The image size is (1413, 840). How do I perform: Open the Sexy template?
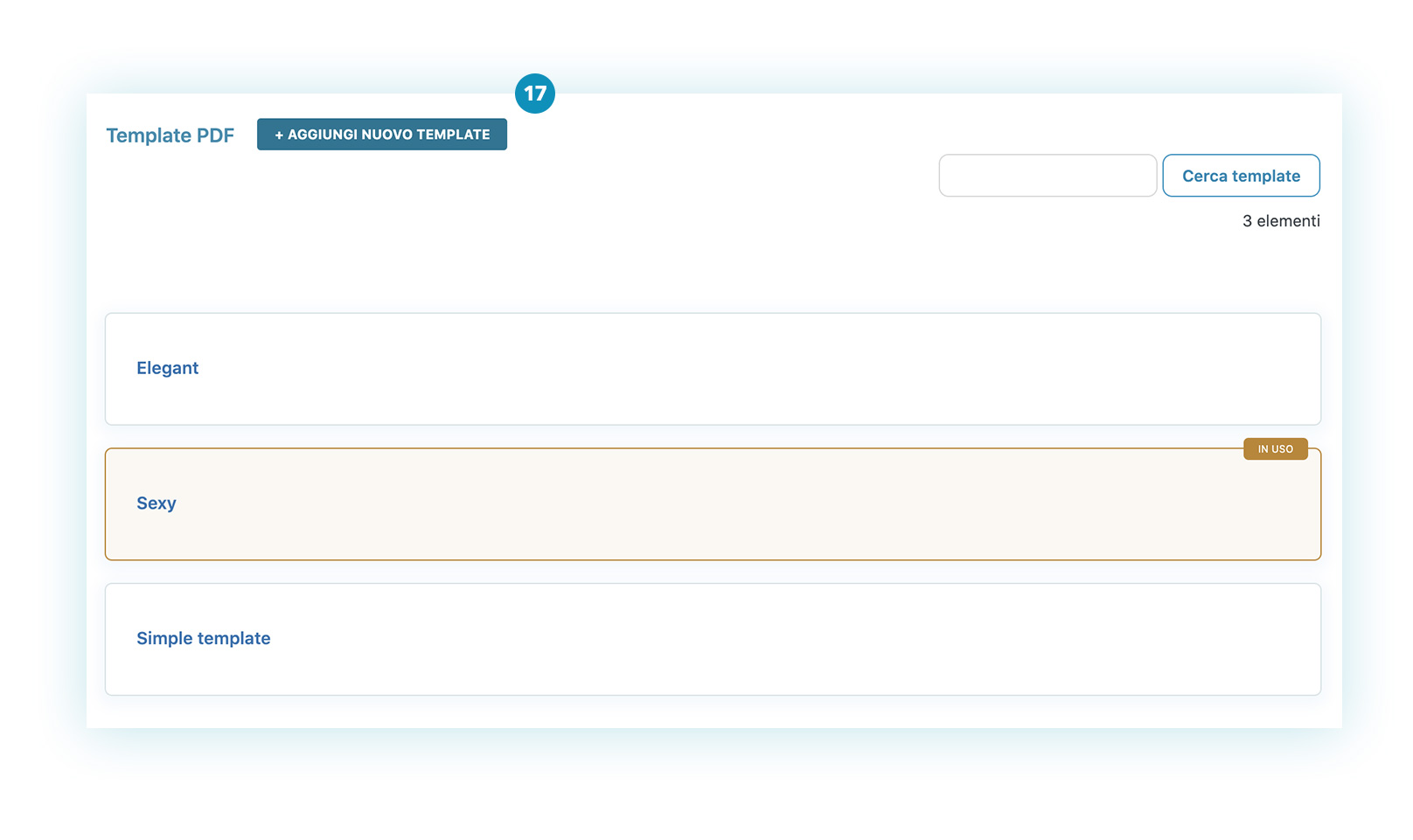[x=157, y=503]
